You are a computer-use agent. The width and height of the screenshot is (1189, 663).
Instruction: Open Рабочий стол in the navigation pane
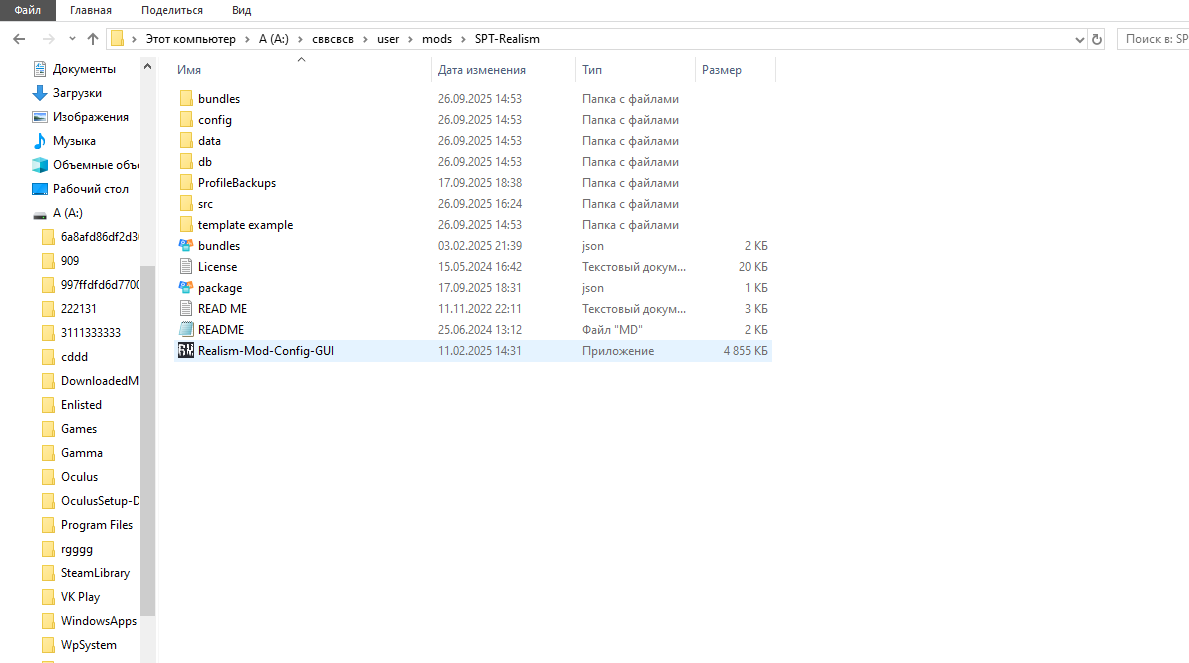coord(90,189)
